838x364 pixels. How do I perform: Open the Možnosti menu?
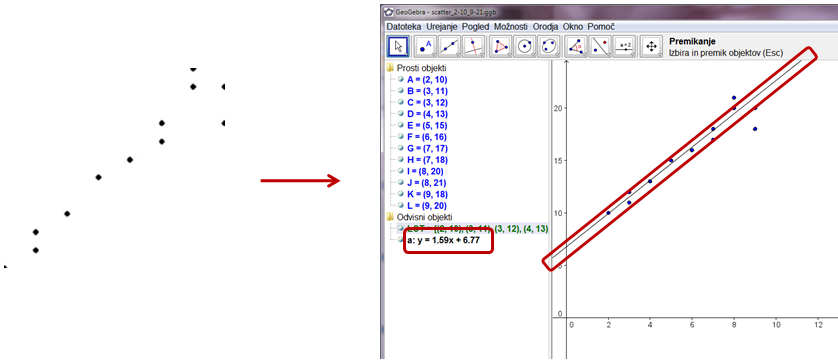point(511,26)
